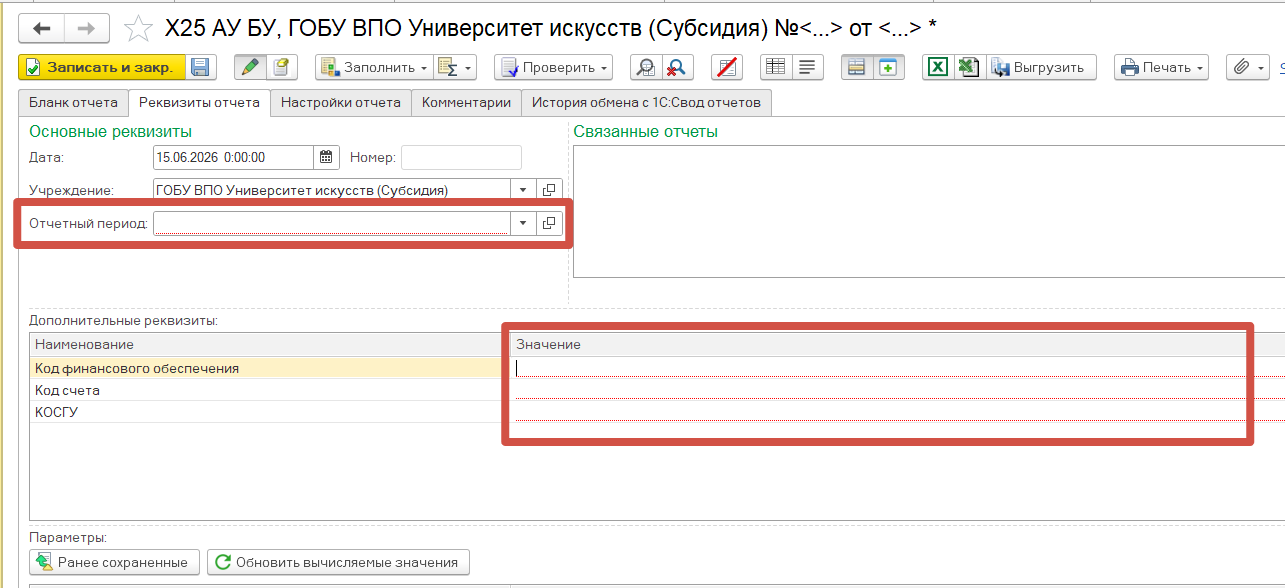This screenshot has height=588, width=1285.
Task: Switch to the Бланк отчета tab
Action: click(73, 102)
